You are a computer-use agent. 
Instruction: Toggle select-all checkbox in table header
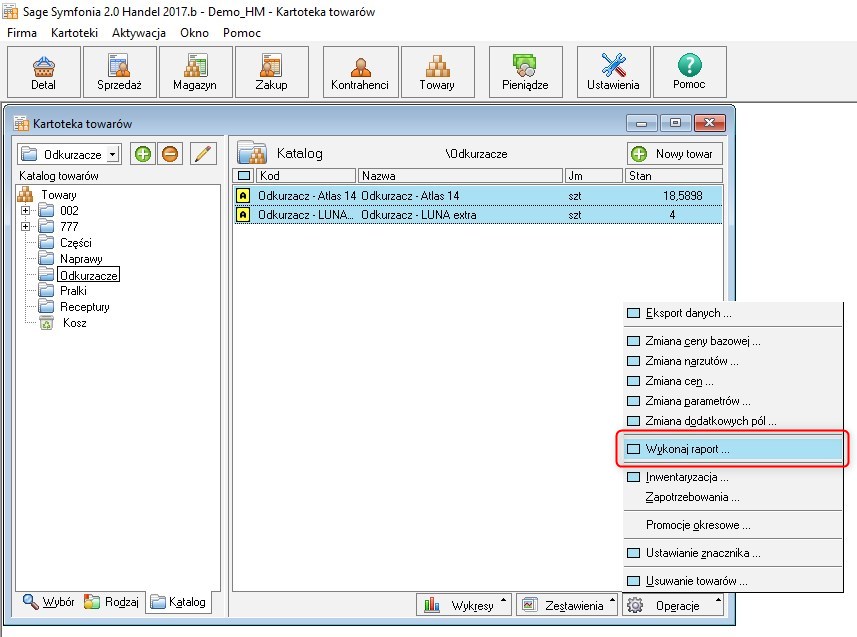click(x=243, y=176)
